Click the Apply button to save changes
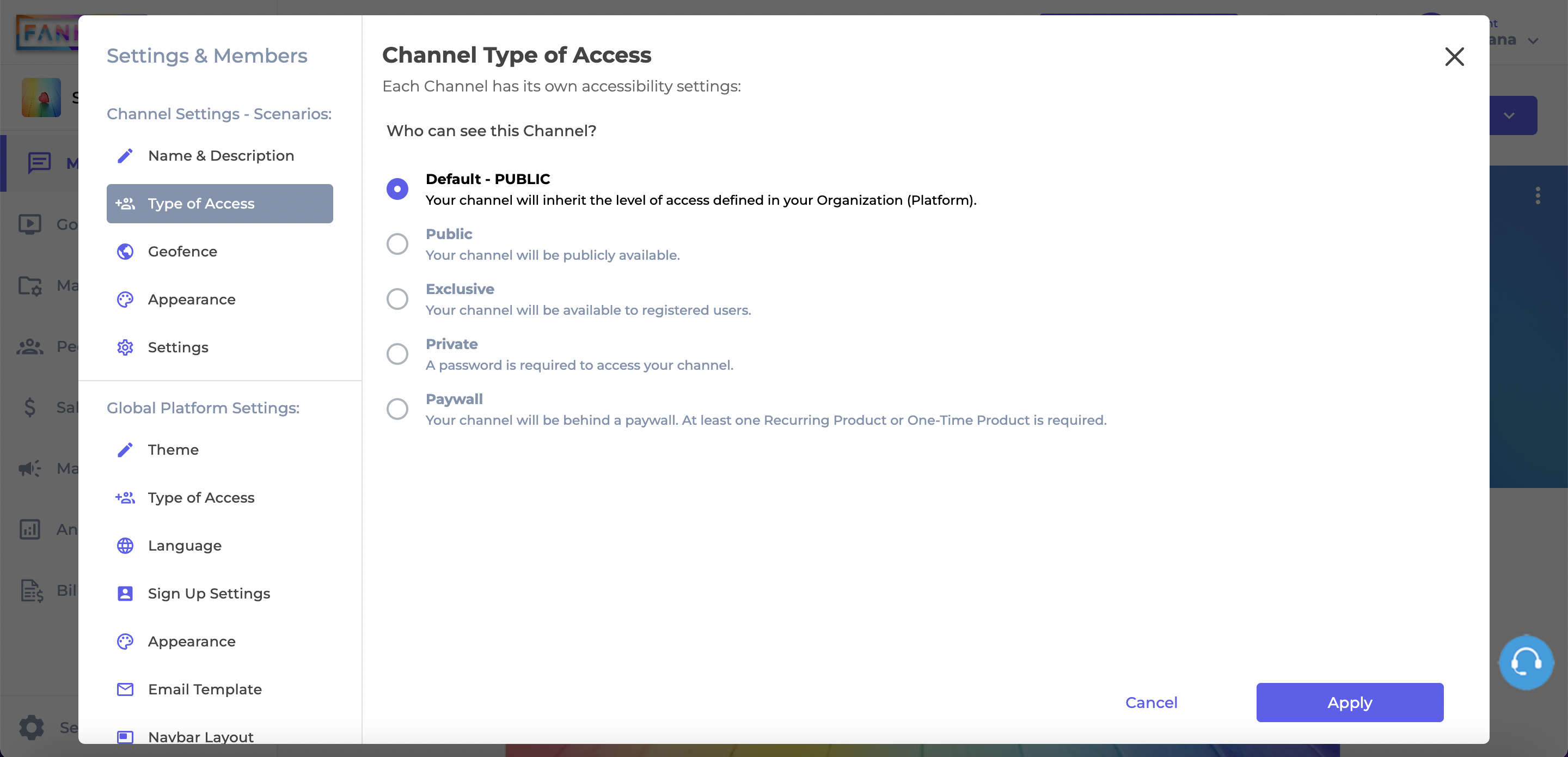This screenshot has height=757, width=1568. (x=1350, y=702)
